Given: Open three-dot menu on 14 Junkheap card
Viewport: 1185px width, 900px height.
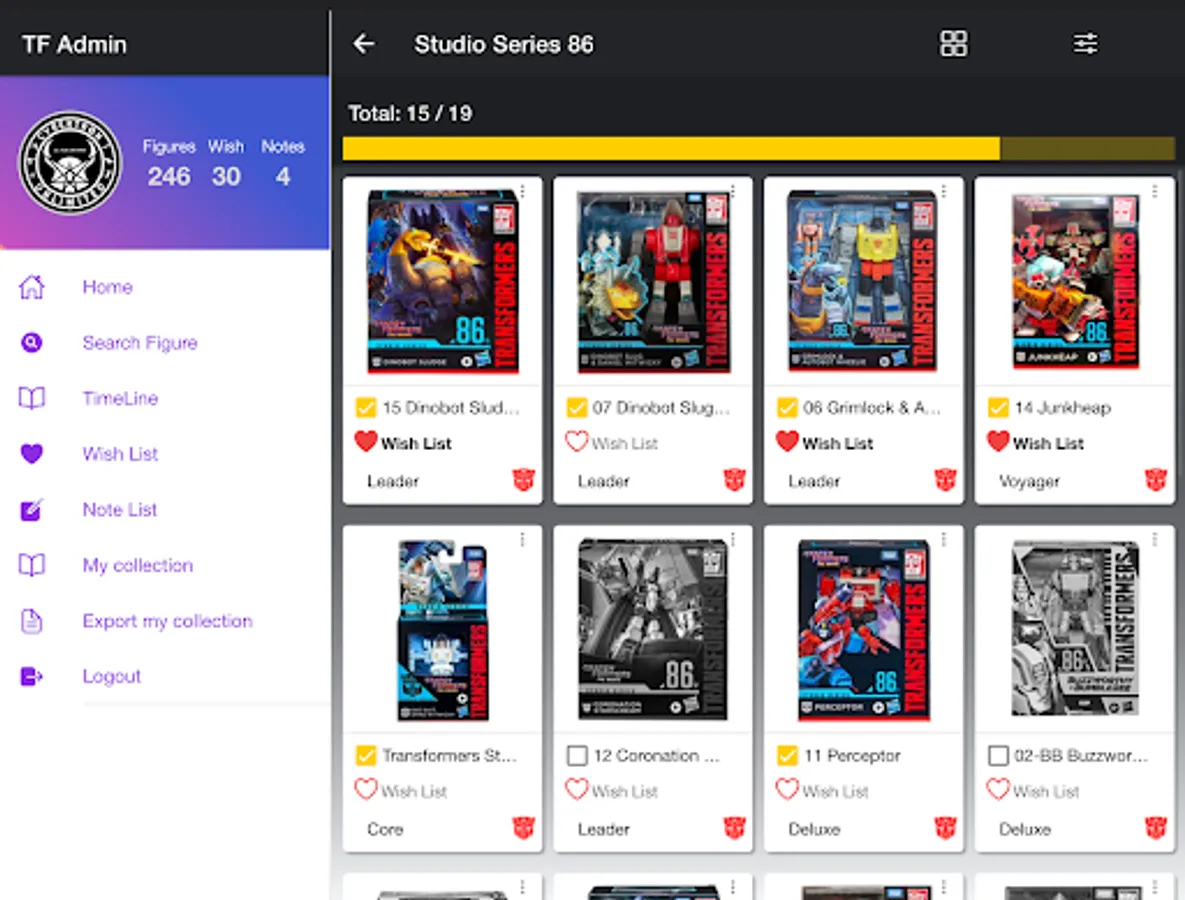Looking at the screenshot, I should click(1154, 192).
